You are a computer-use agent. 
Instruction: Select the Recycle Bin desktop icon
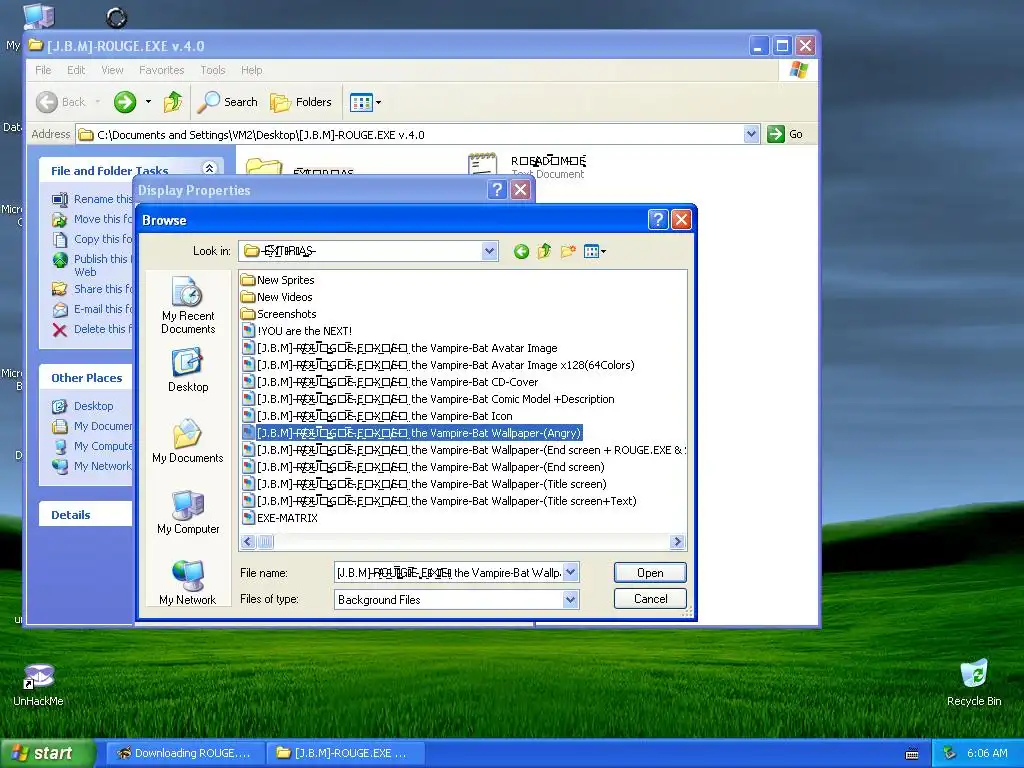974,683
